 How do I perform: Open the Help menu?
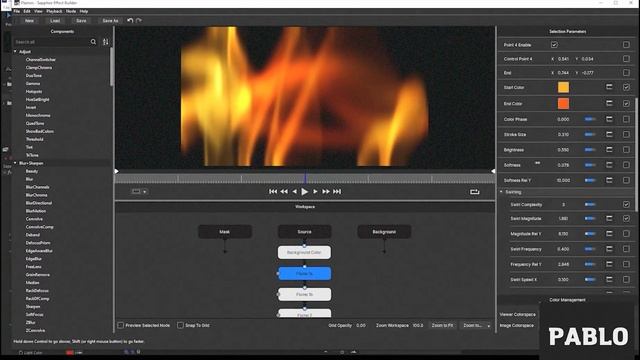(x=84, y=11)
